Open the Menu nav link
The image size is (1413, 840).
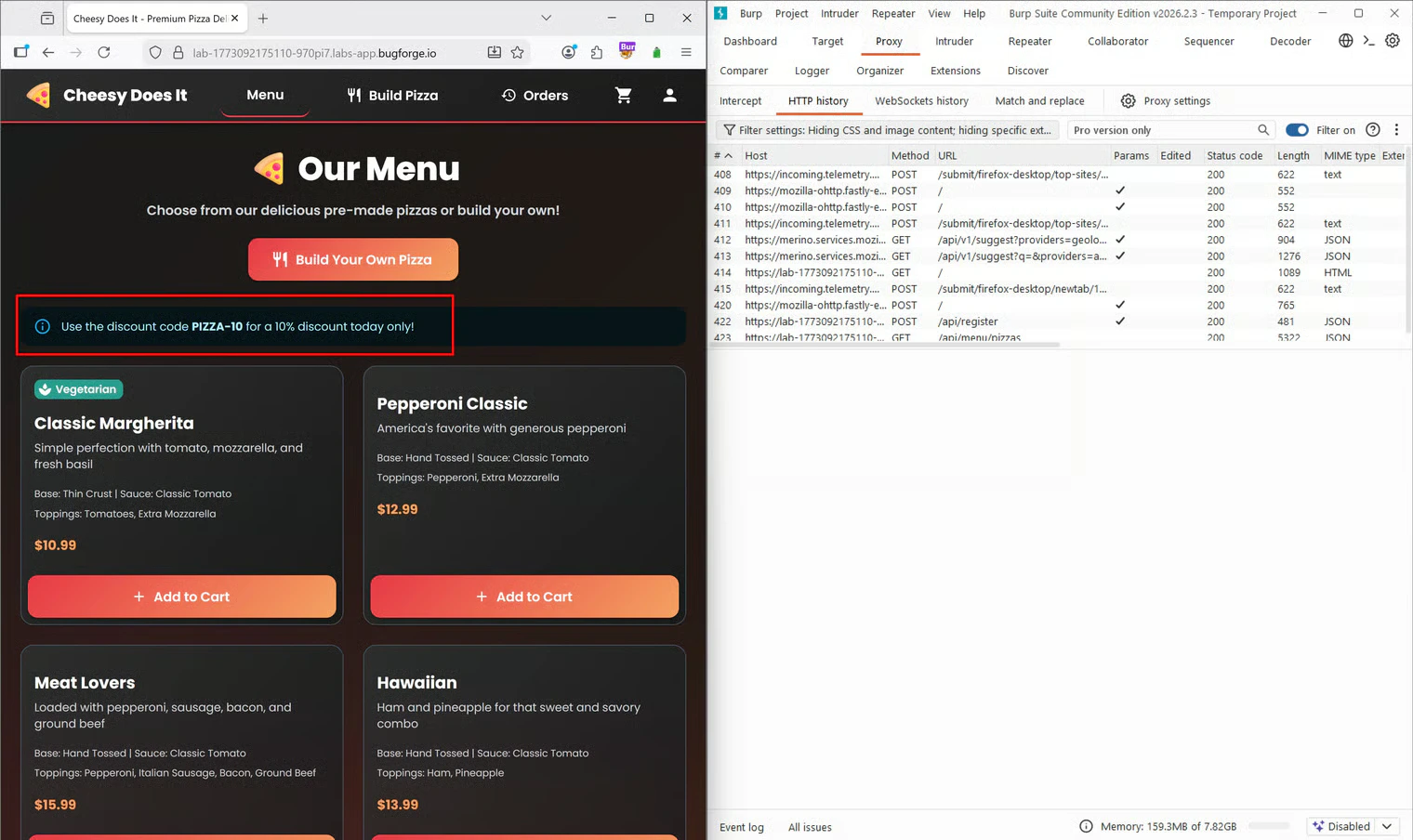(x=265, y=95)
